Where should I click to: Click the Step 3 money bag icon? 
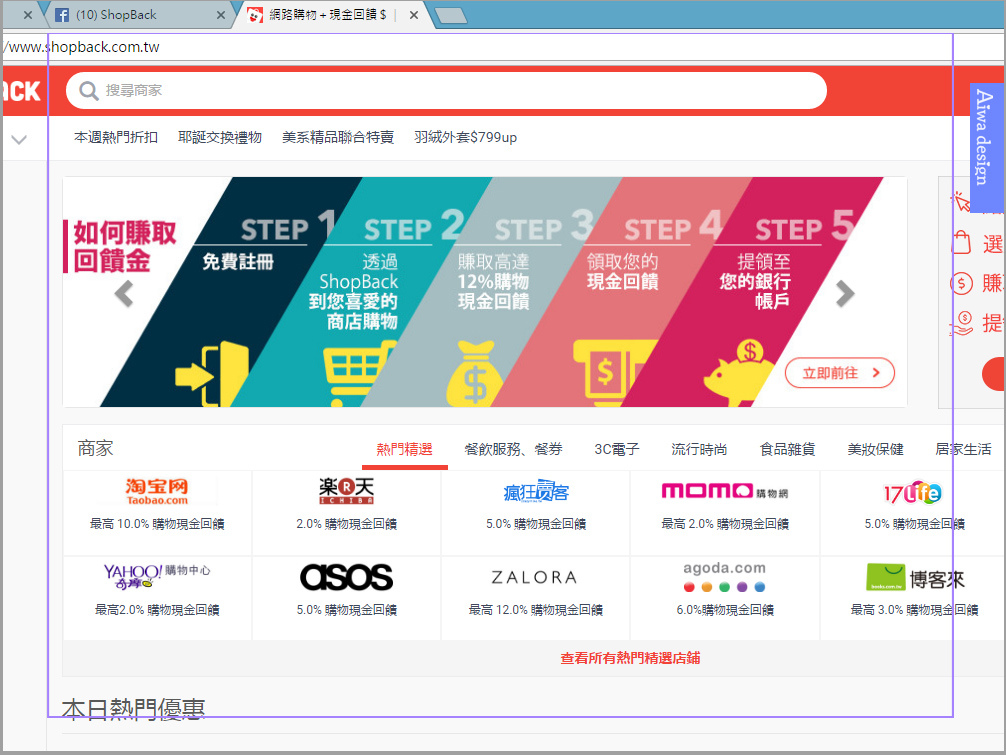point(475,374)
